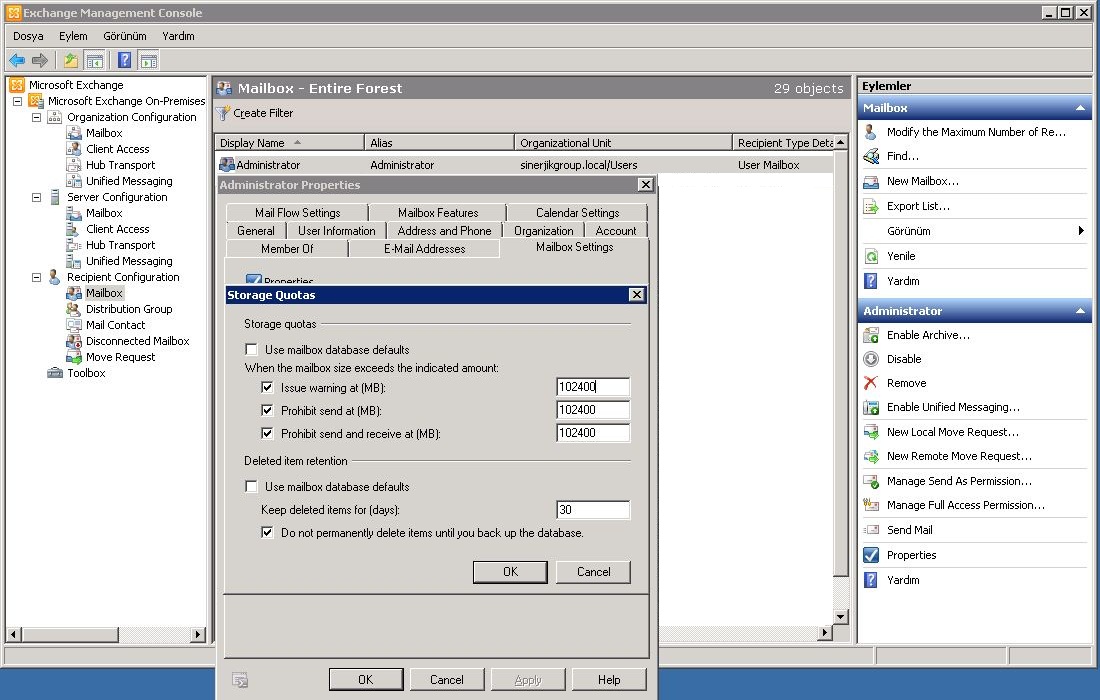Collapse Organization Configuration tree node
The image size is (1100, 700).
tap(36, 117)
